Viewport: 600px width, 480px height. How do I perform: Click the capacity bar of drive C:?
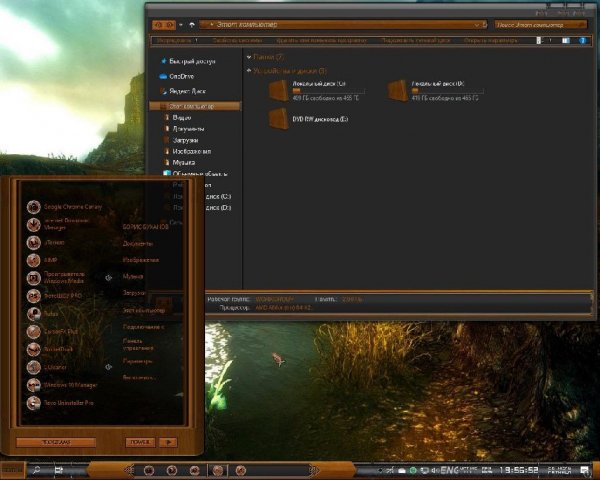[328, 91]
